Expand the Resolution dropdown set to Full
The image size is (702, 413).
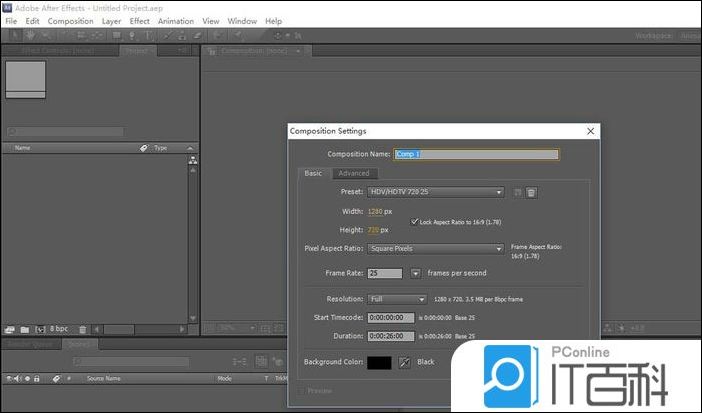coord(397,299)
